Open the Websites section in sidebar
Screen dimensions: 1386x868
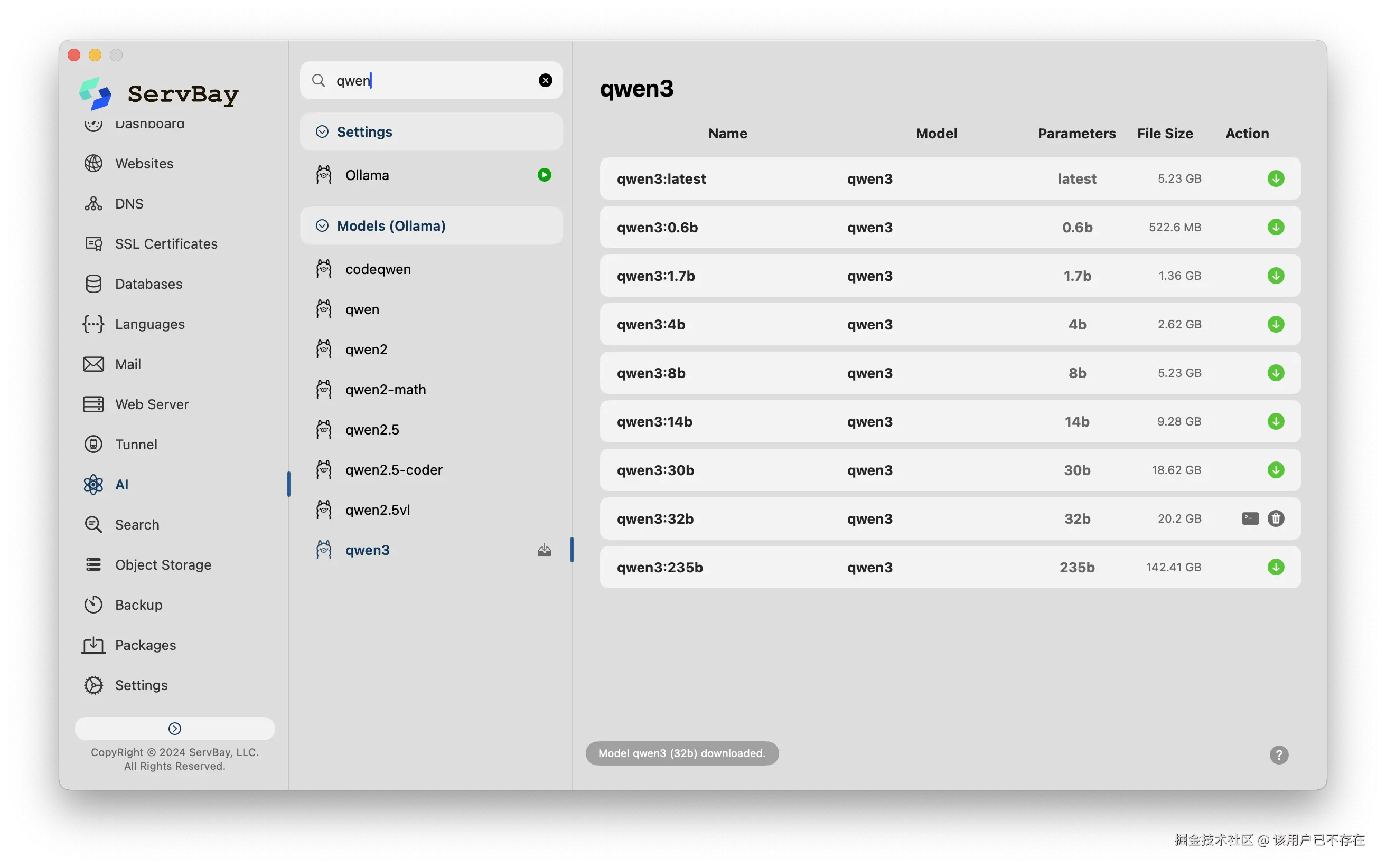[x=144, y=164]
